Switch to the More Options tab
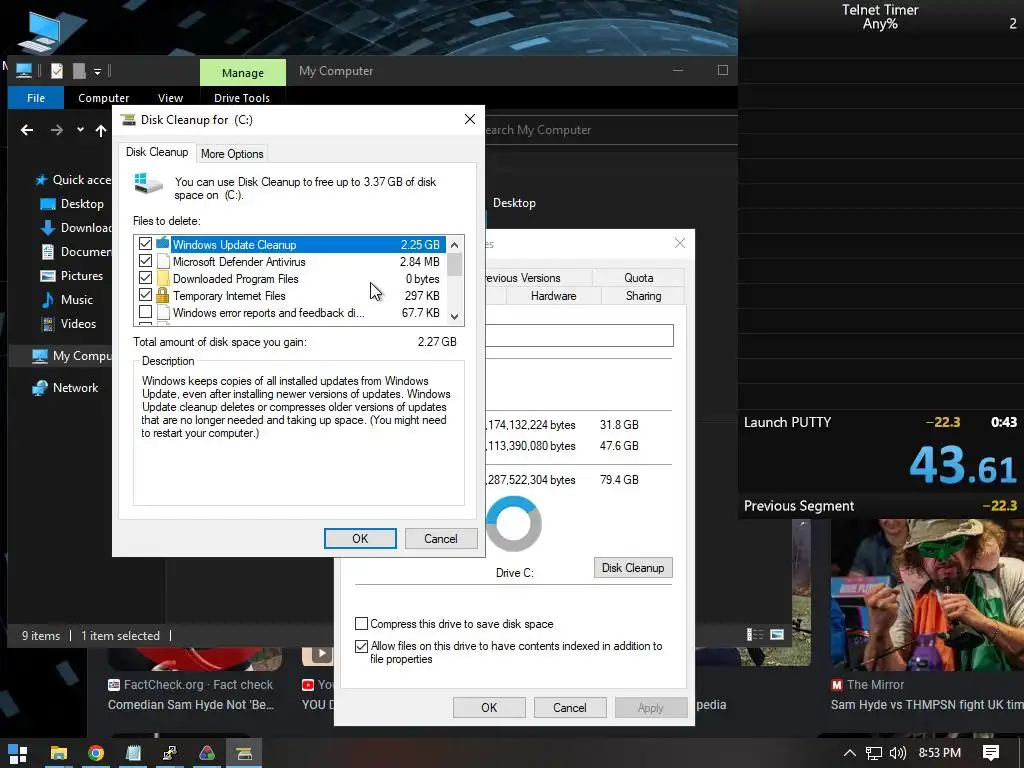This screenshot has height=768, width=1024. pyautogui.click(x=232, y=153)
